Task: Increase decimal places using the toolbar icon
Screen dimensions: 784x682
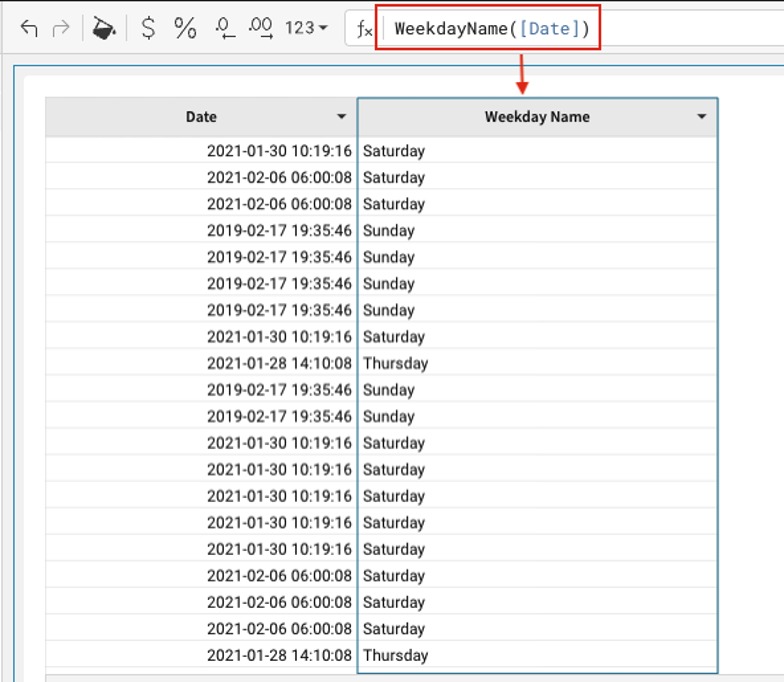Action: click(x=261, y=28)
